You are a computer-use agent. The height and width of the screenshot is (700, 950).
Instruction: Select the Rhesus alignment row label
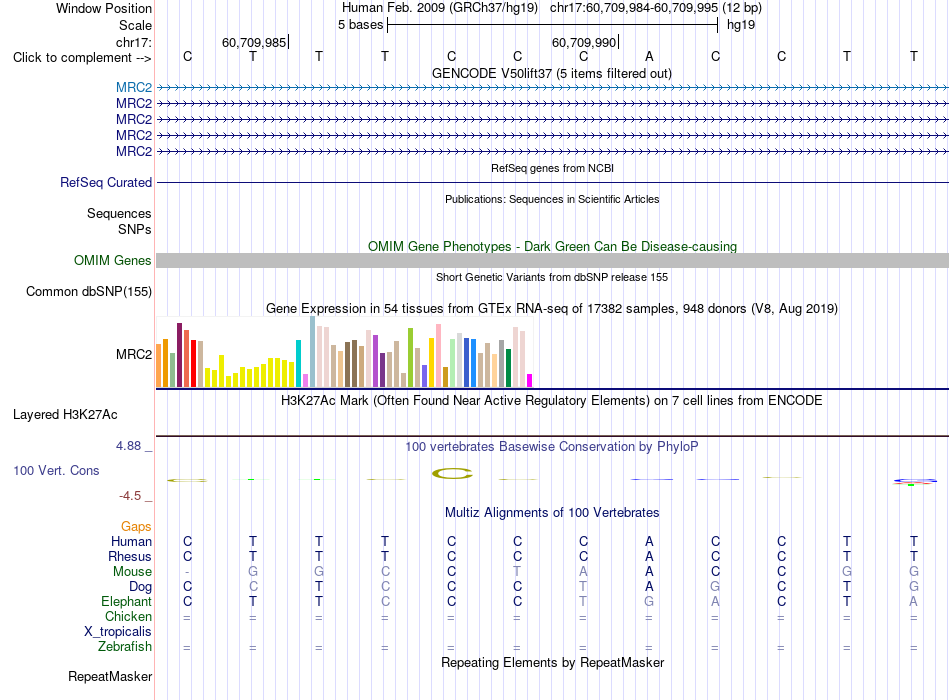[130, 556]
